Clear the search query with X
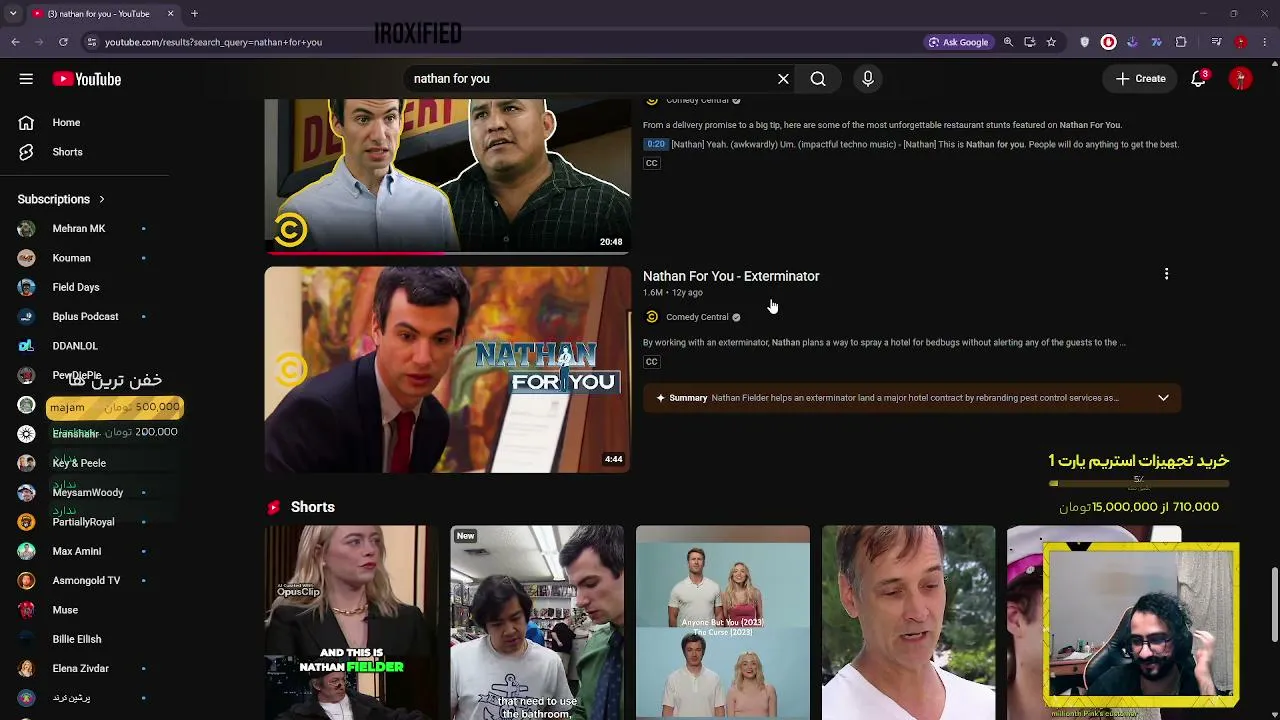 (x=783, y=79)
